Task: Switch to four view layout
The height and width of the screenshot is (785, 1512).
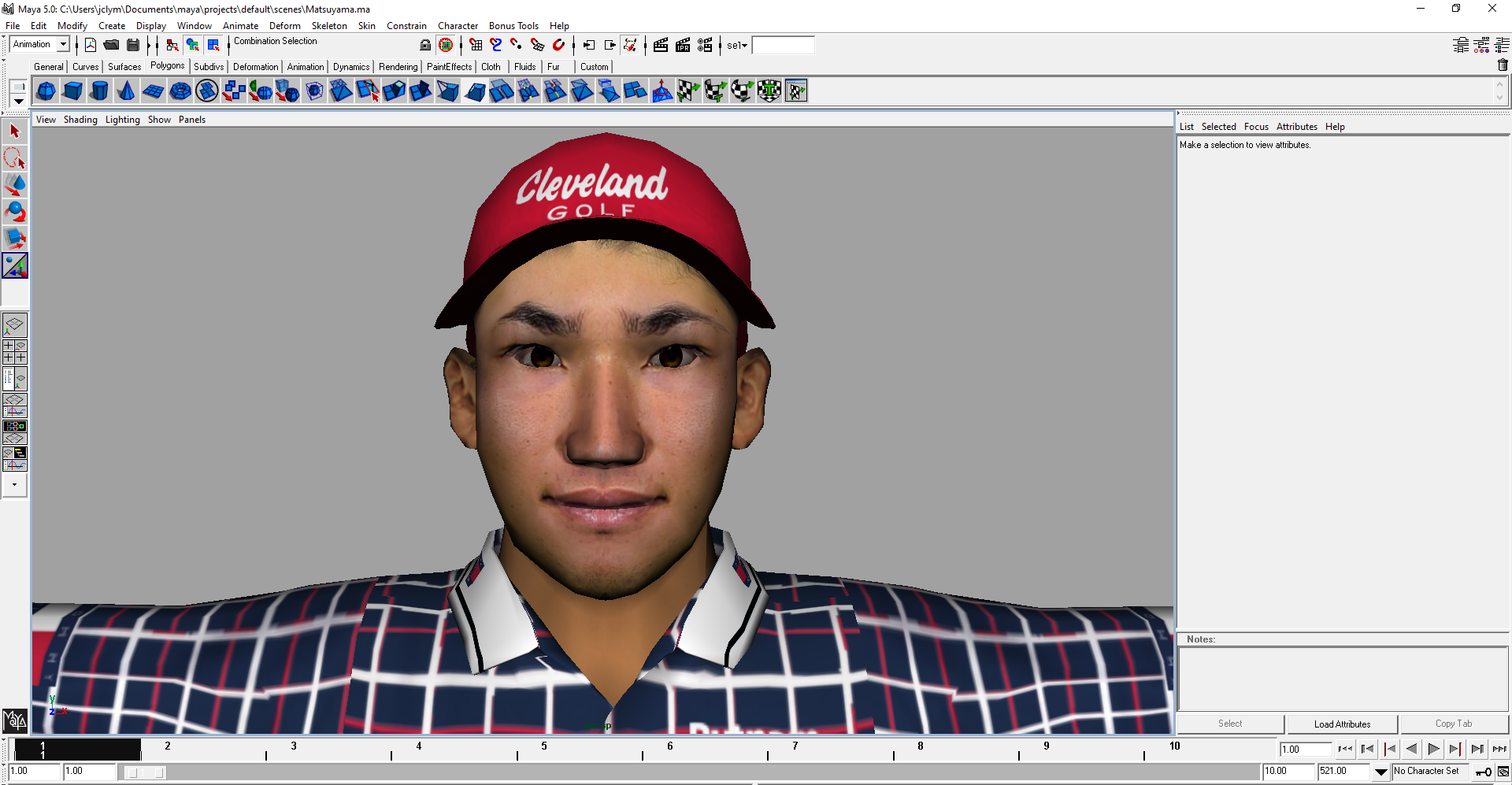Action: [15, 352]
